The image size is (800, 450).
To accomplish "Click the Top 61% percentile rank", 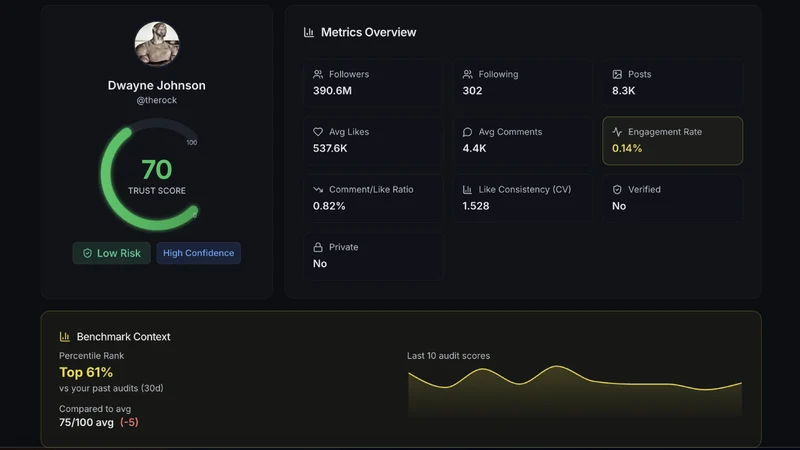I will point(86,372).
